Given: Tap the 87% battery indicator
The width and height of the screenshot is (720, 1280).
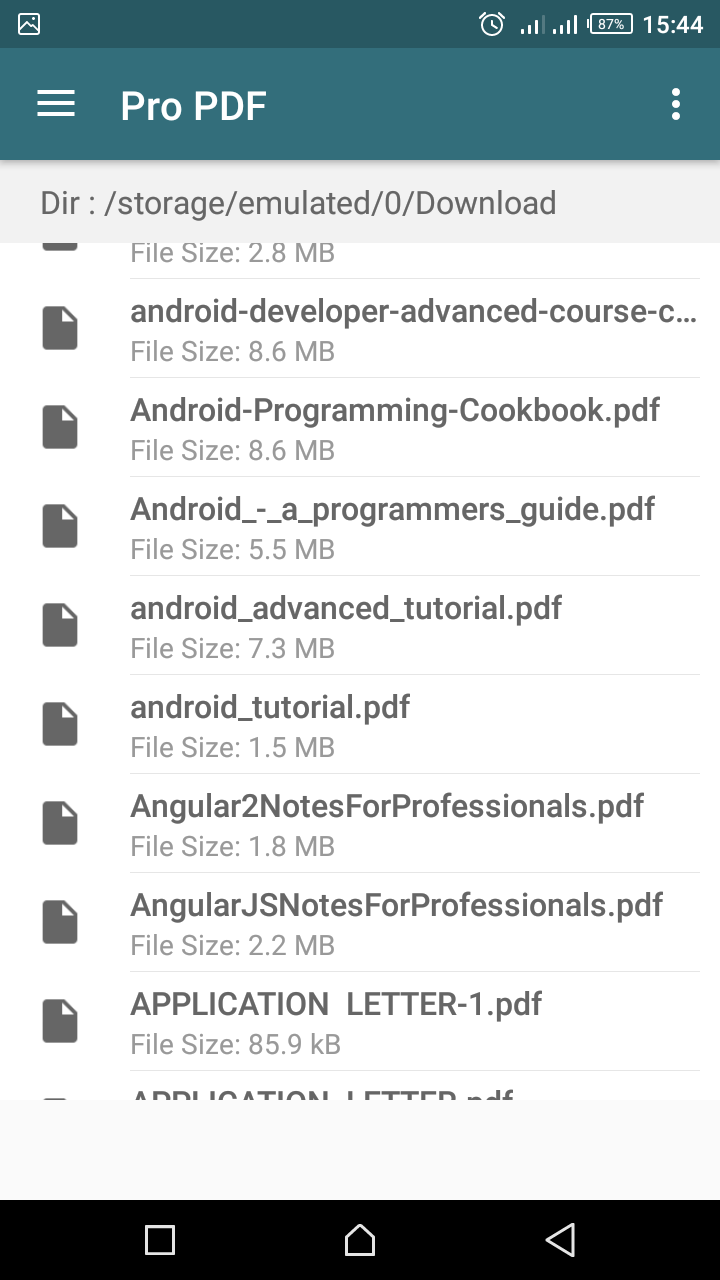Looking at the screenshot, I should pyautogui.click(x=610, y=24).
